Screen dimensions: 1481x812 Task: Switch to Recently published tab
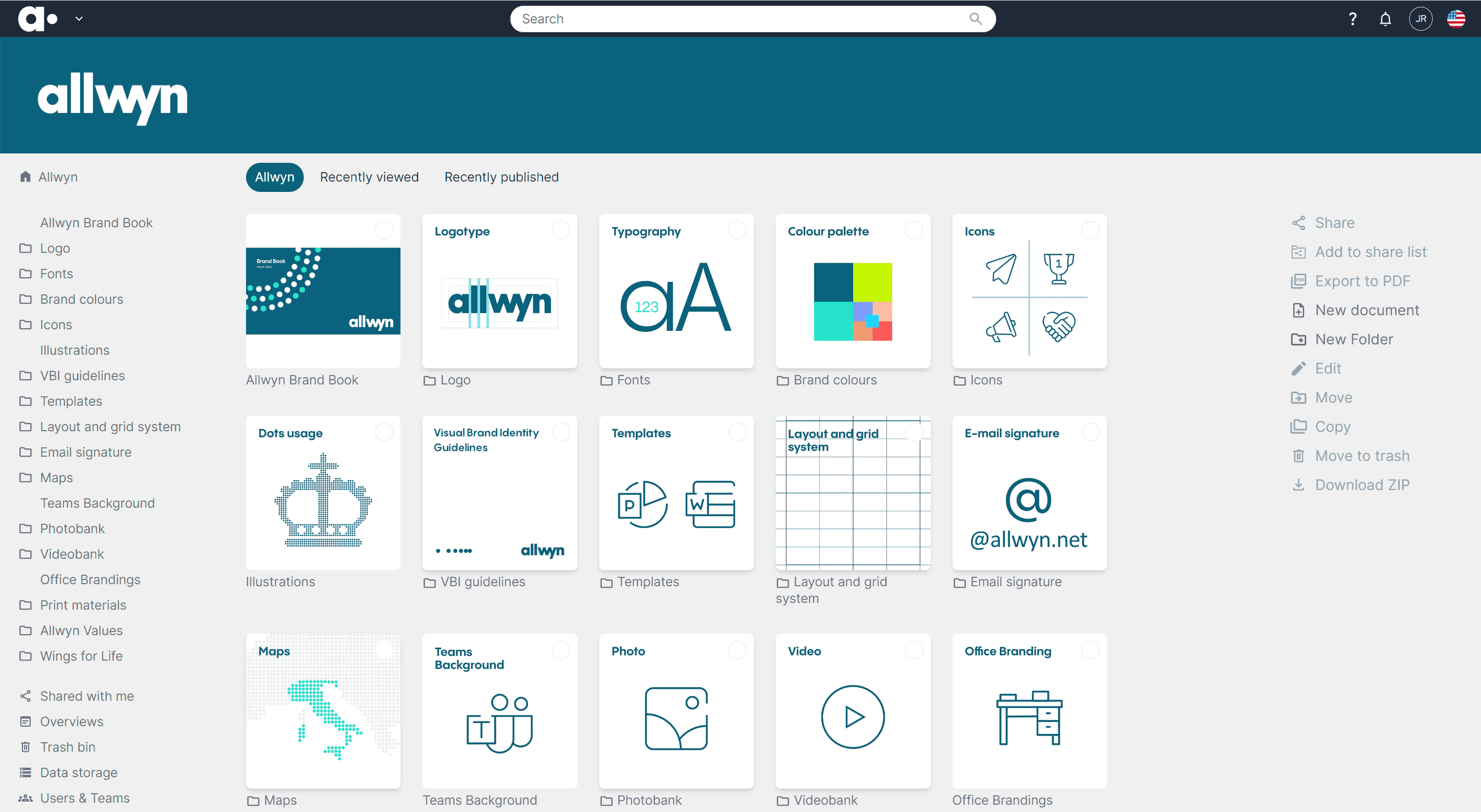point(501,177)
